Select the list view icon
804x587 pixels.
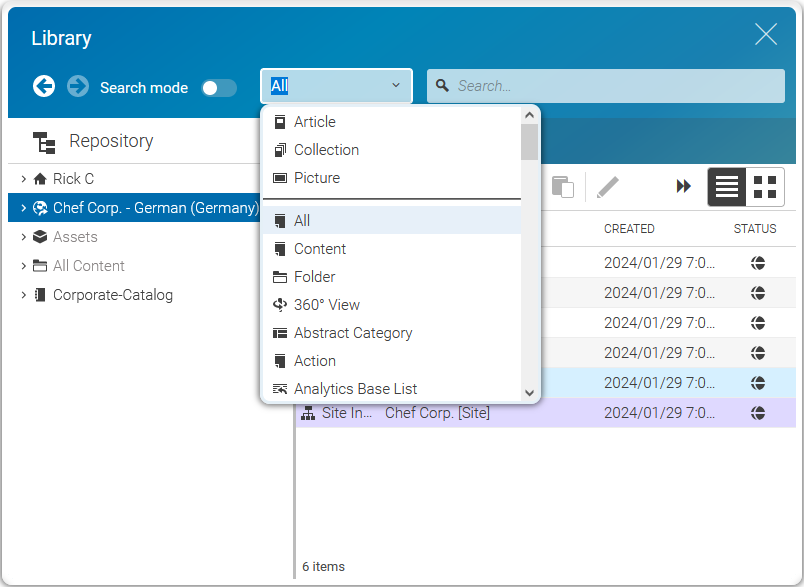[x=727, y=187]
